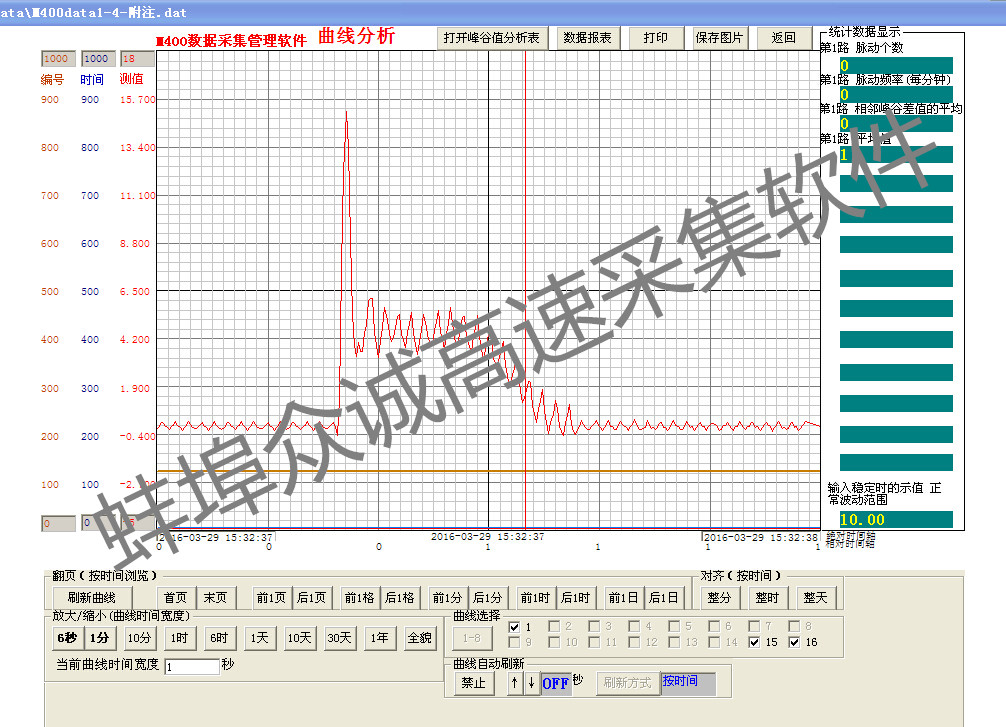Open the 数据报表 data report
The image size is (1006, 727).
[588, 38]
